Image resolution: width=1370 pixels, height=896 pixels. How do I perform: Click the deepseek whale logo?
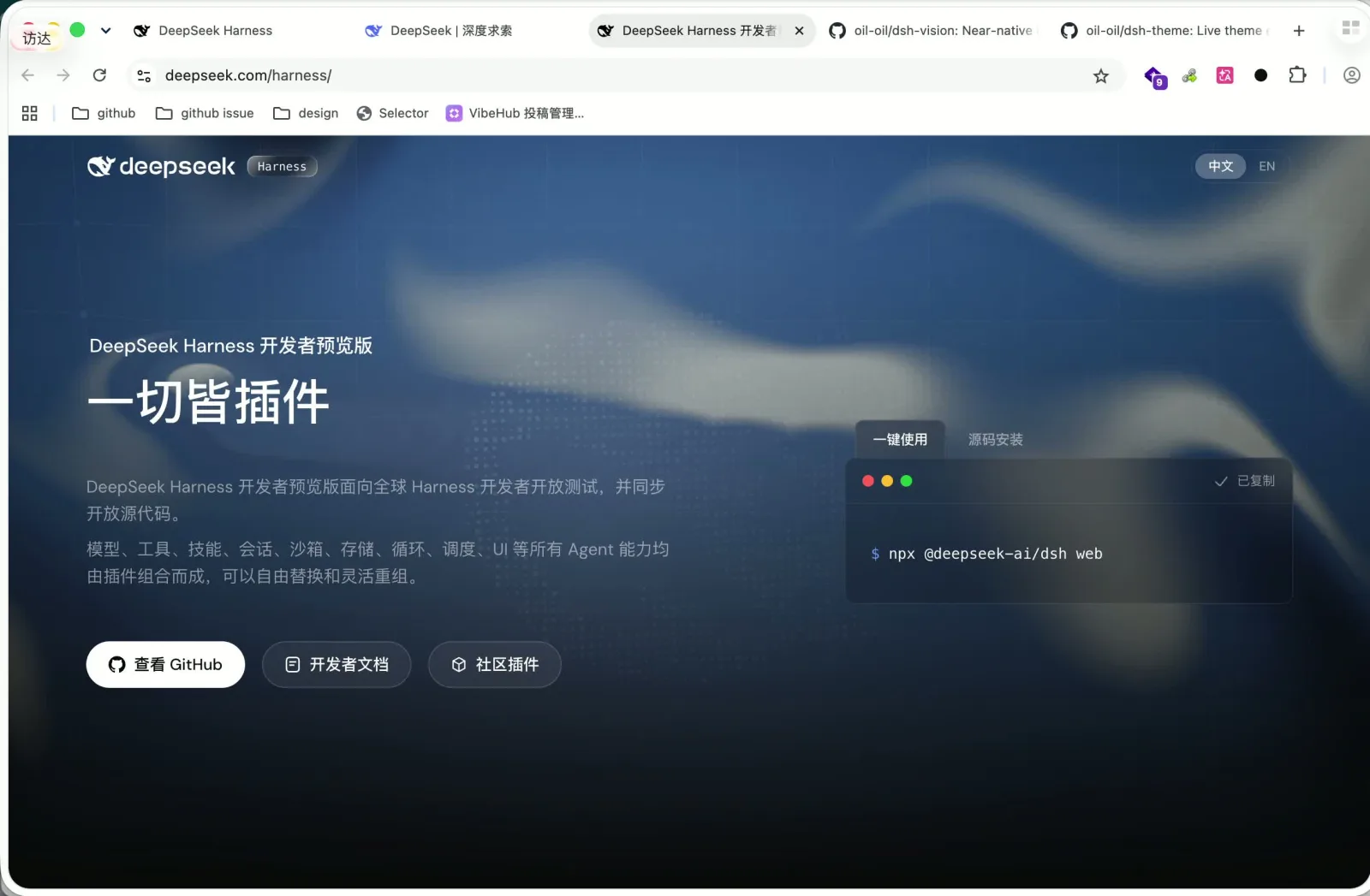(x=161, y=166)
